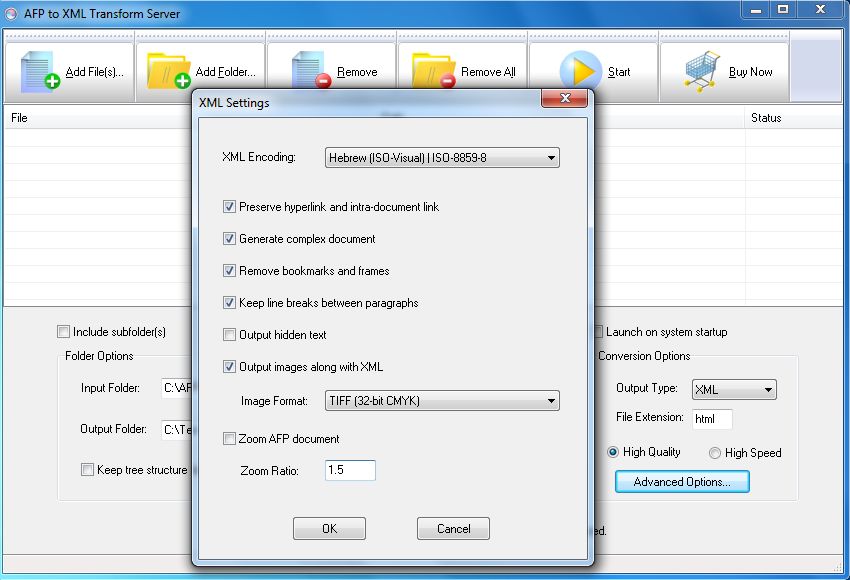Uncheck Remove bookmarks and frames
The height and width of the screenshot is (580, 850).
[229, 270]
